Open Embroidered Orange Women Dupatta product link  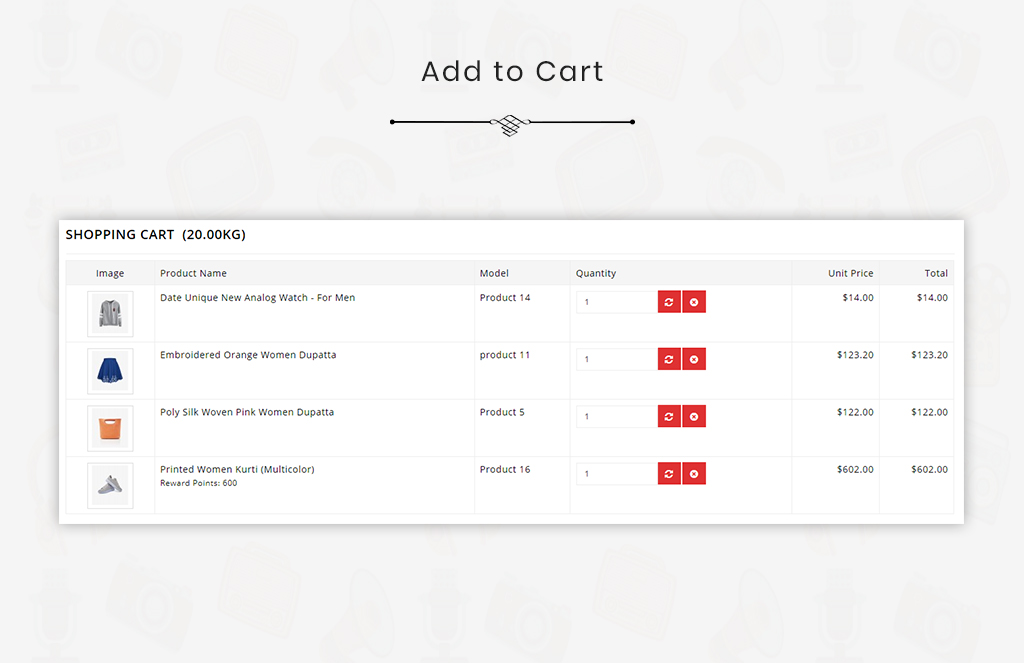point(248,355)
